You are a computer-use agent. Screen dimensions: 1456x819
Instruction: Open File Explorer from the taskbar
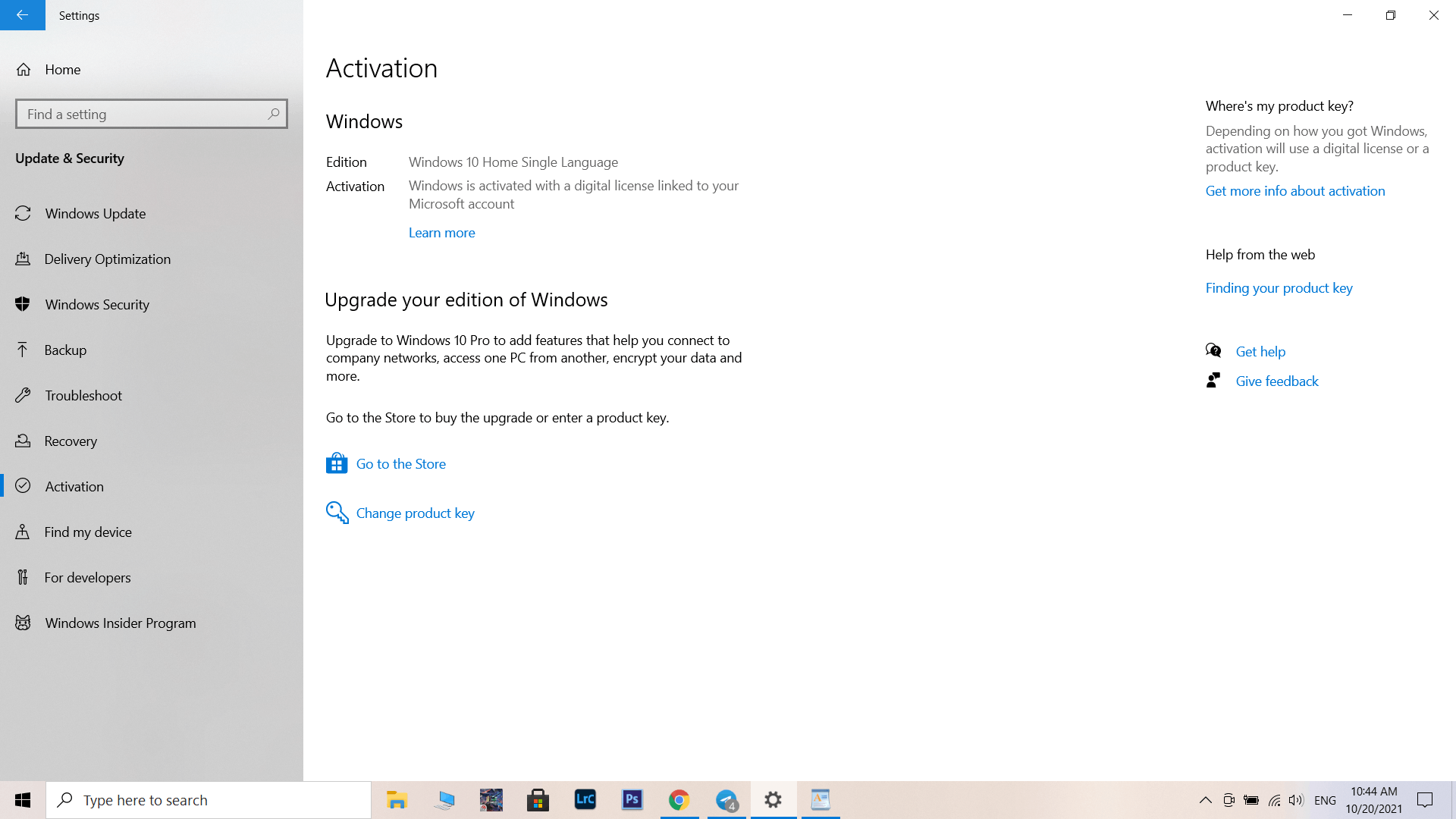pos(397,800)
